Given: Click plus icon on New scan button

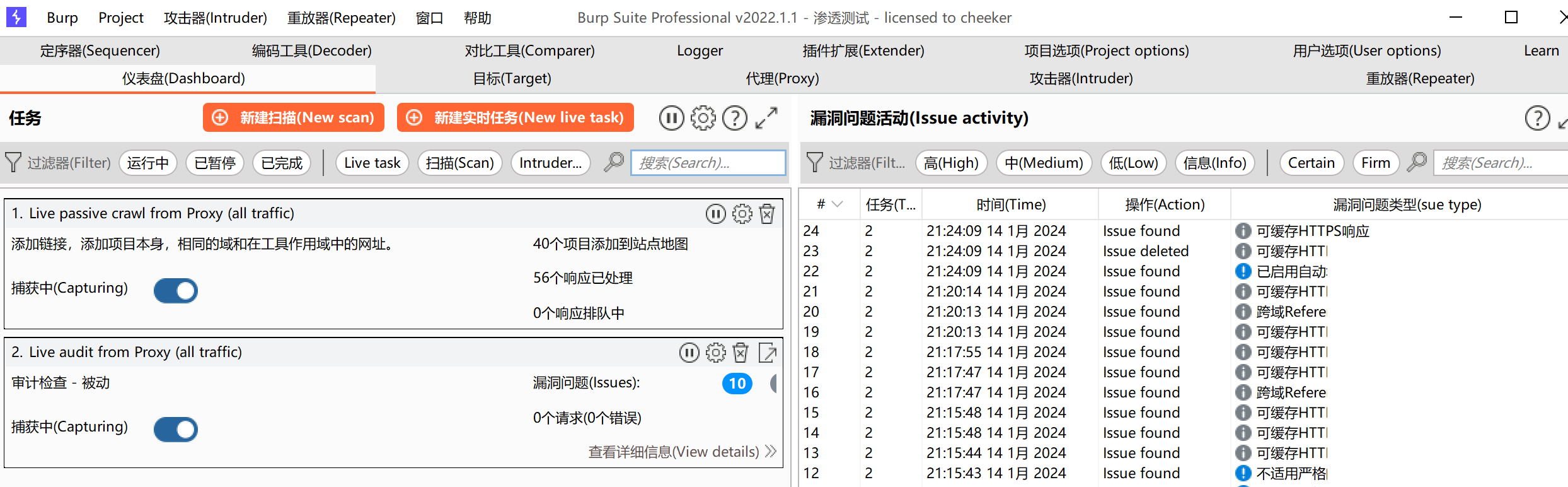Looking at the screenshot, I should coord(220,117).
